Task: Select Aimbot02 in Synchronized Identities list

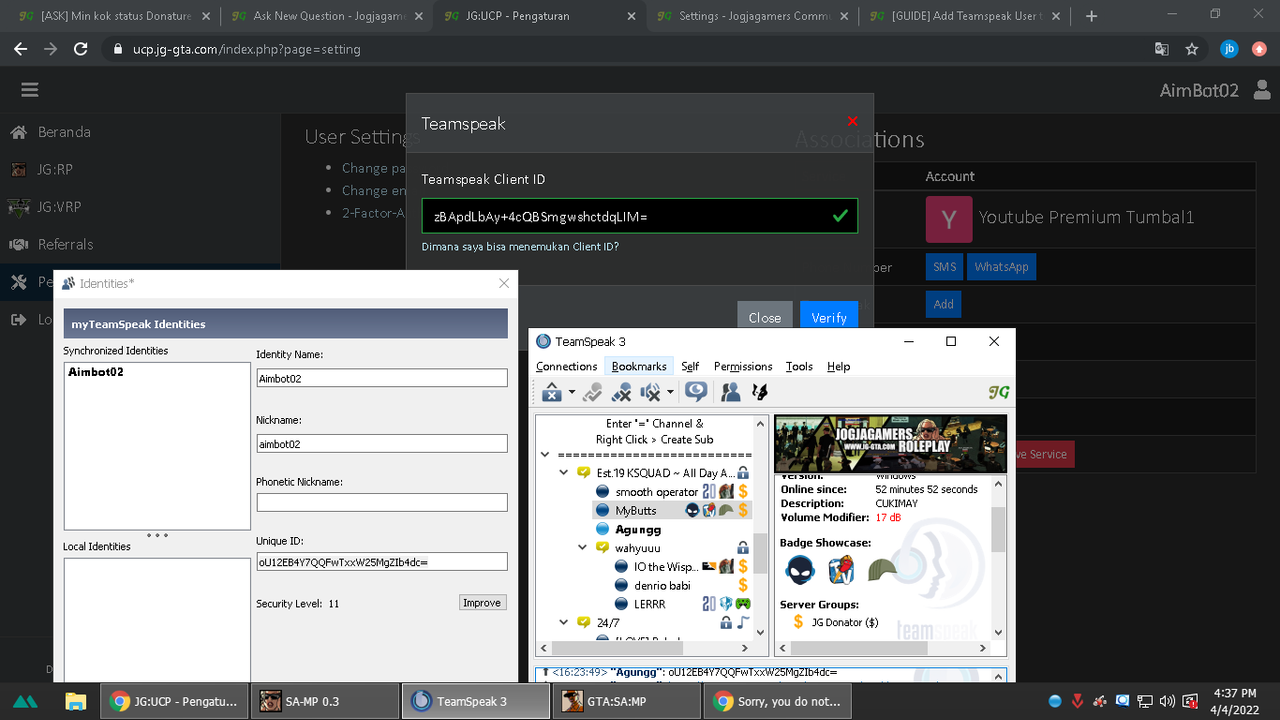Action: click(x=96, y=372)
